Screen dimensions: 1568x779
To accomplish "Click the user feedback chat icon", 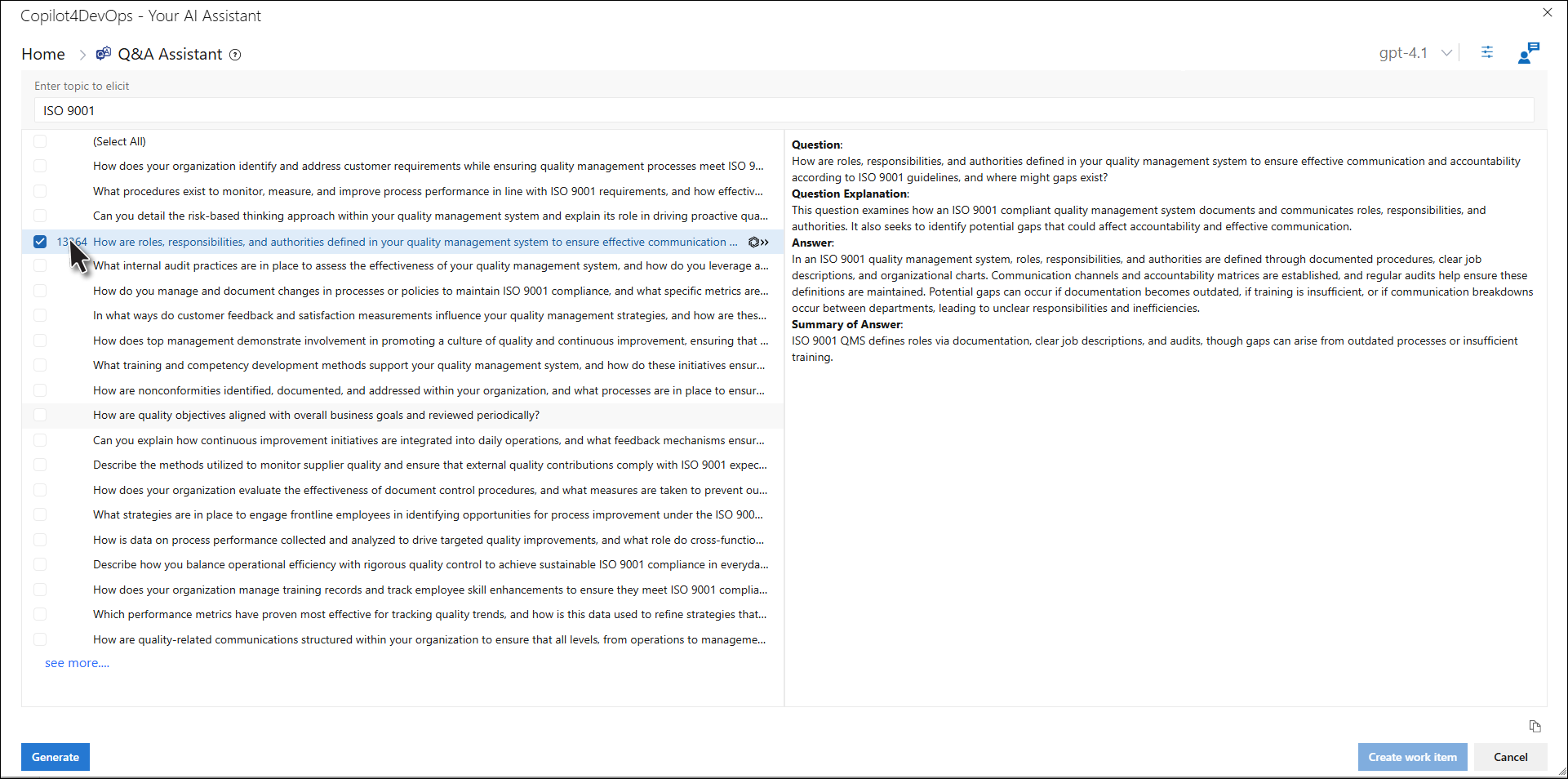I will click(x=1528, y=53).
